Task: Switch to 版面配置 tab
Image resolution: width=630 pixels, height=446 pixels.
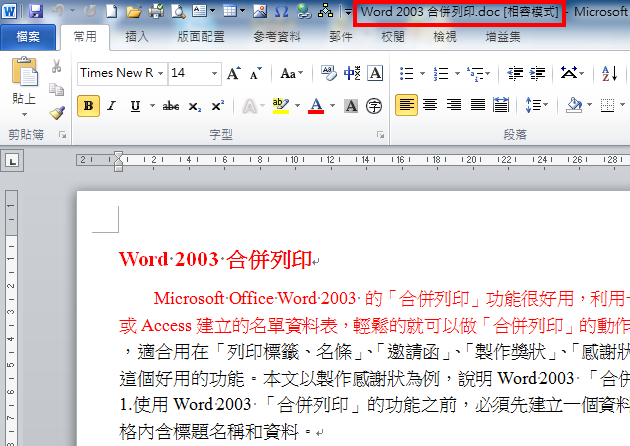Action: pyautogui.click(x=201, y=37)
